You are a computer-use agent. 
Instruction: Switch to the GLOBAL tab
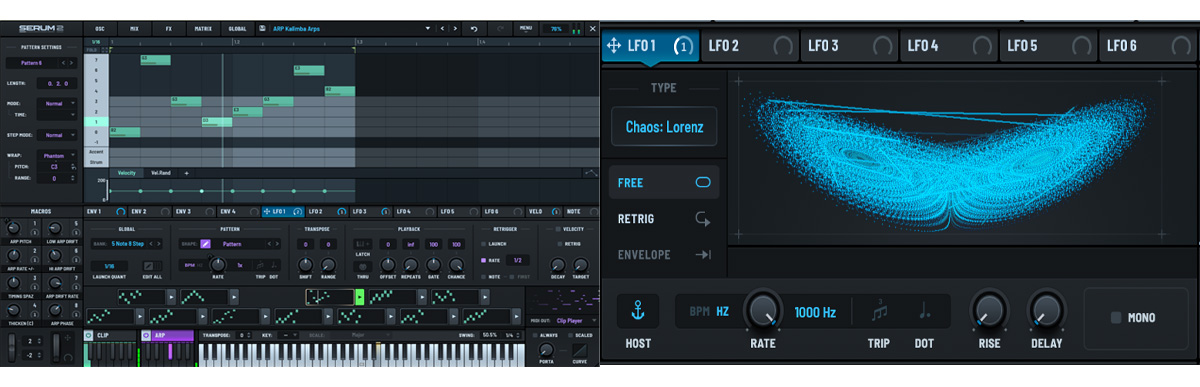pos(237,29)
